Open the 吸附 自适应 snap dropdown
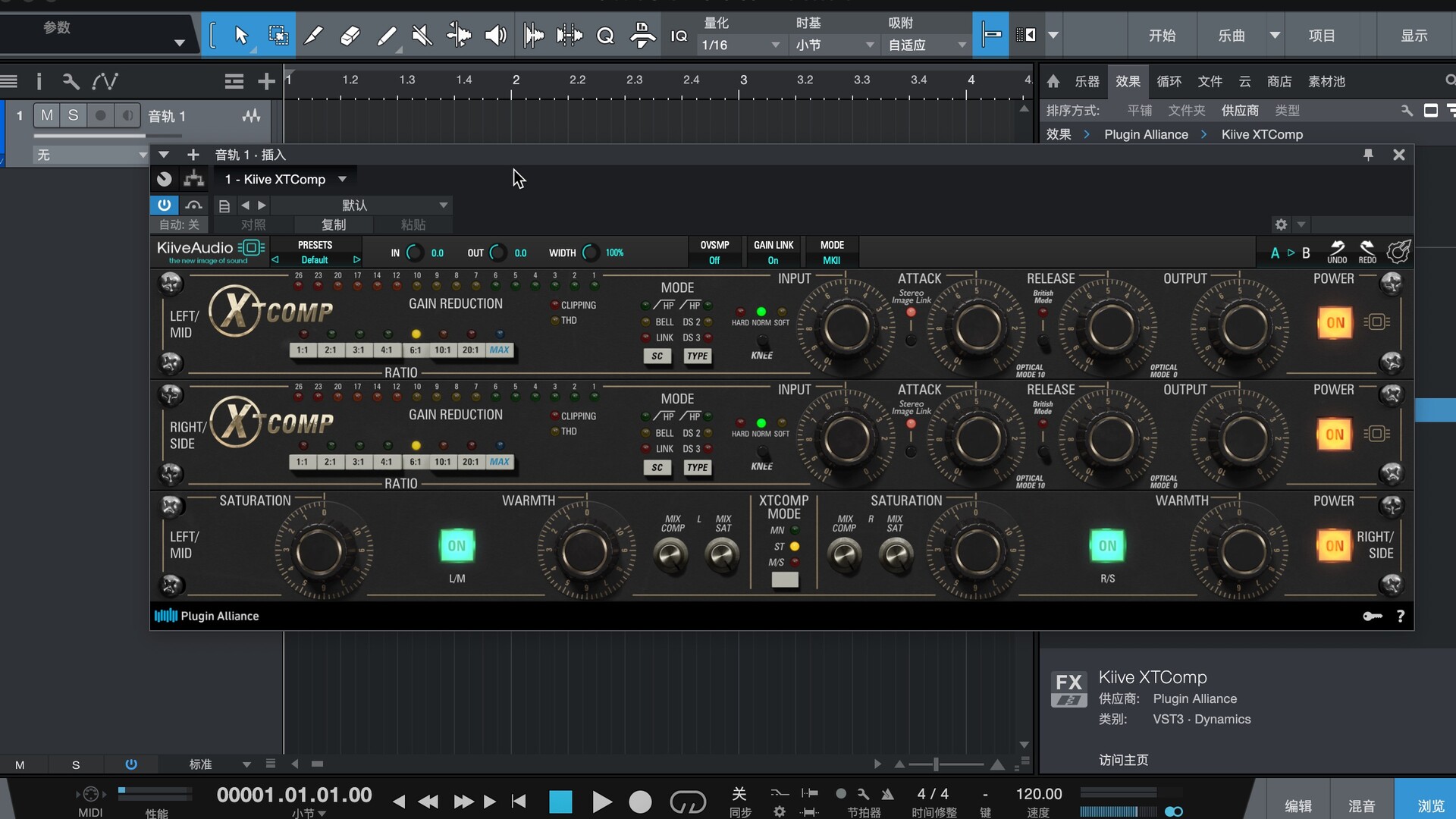The image size is (1456, 819). [927, 45]
